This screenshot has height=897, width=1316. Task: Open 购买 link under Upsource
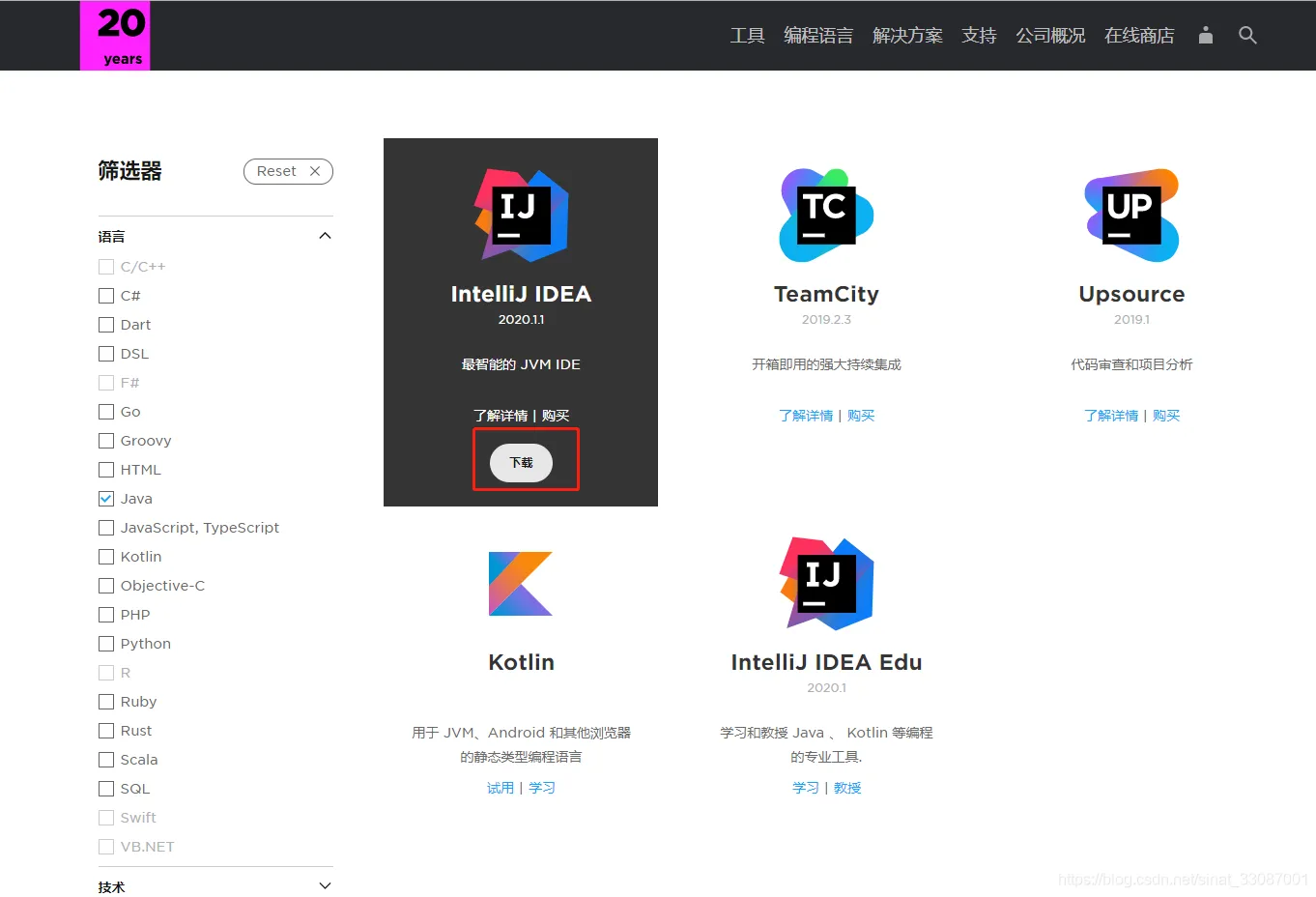pyautogui.click(x=1166, y=416)
